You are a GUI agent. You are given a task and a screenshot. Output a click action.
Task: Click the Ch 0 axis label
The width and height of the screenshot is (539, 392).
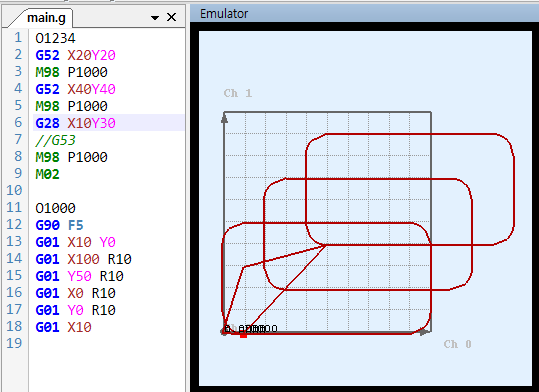[x=457, y=344]
